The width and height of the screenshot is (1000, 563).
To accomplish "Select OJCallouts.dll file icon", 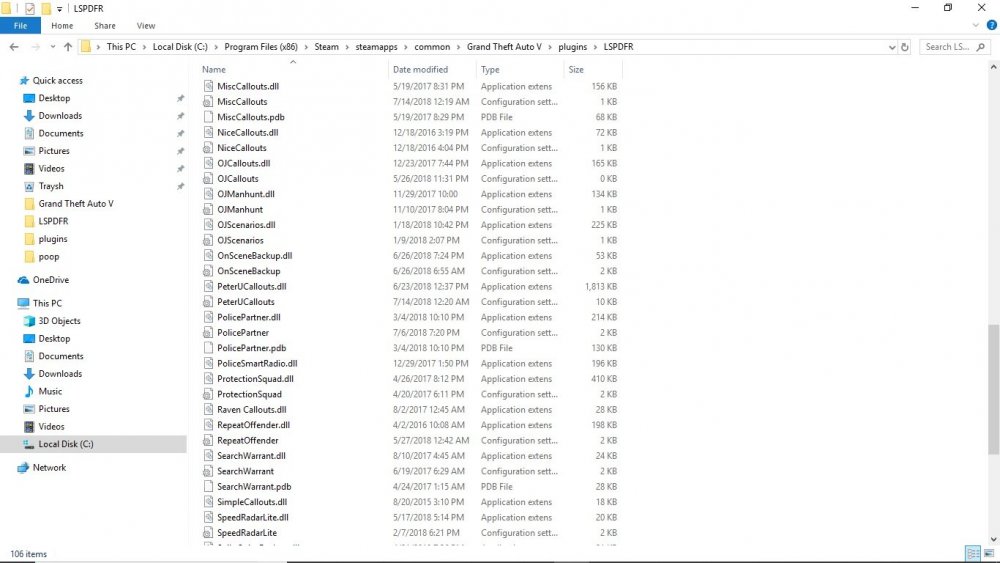I will pyautogui.click(x=208, y=163).
